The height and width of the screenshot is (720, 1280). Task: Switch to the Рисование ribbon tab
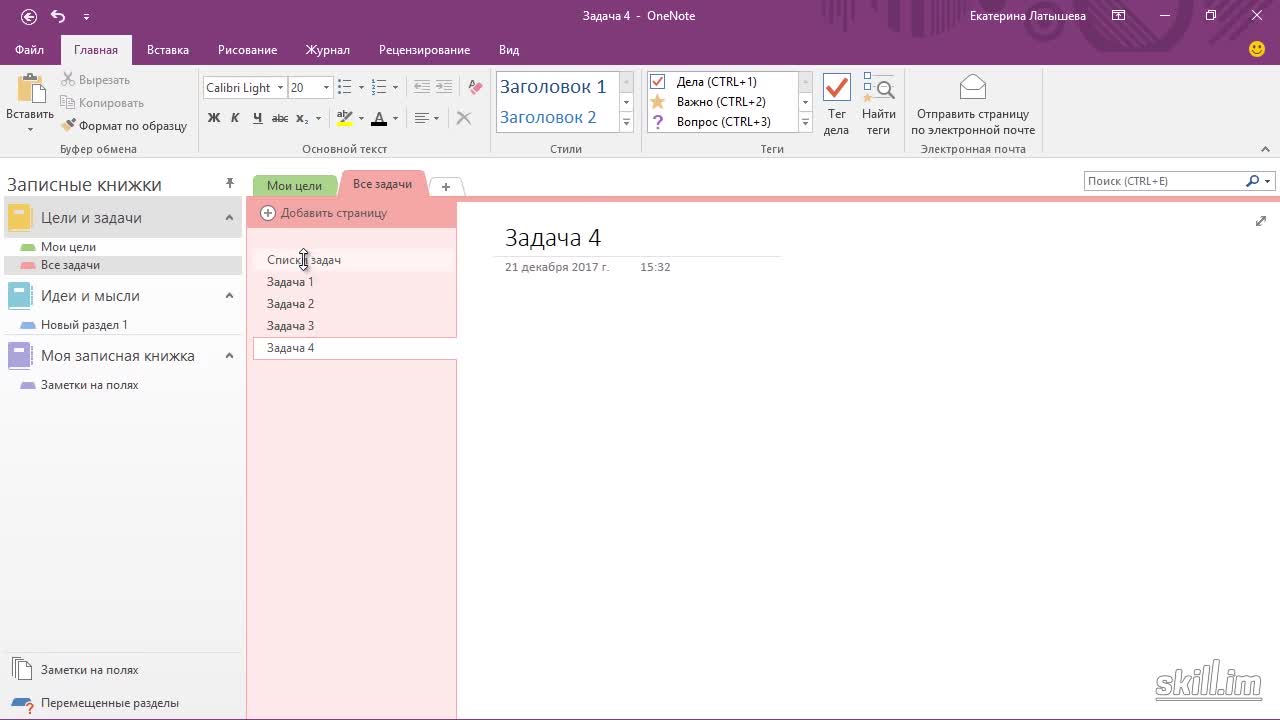click(248, 50)
